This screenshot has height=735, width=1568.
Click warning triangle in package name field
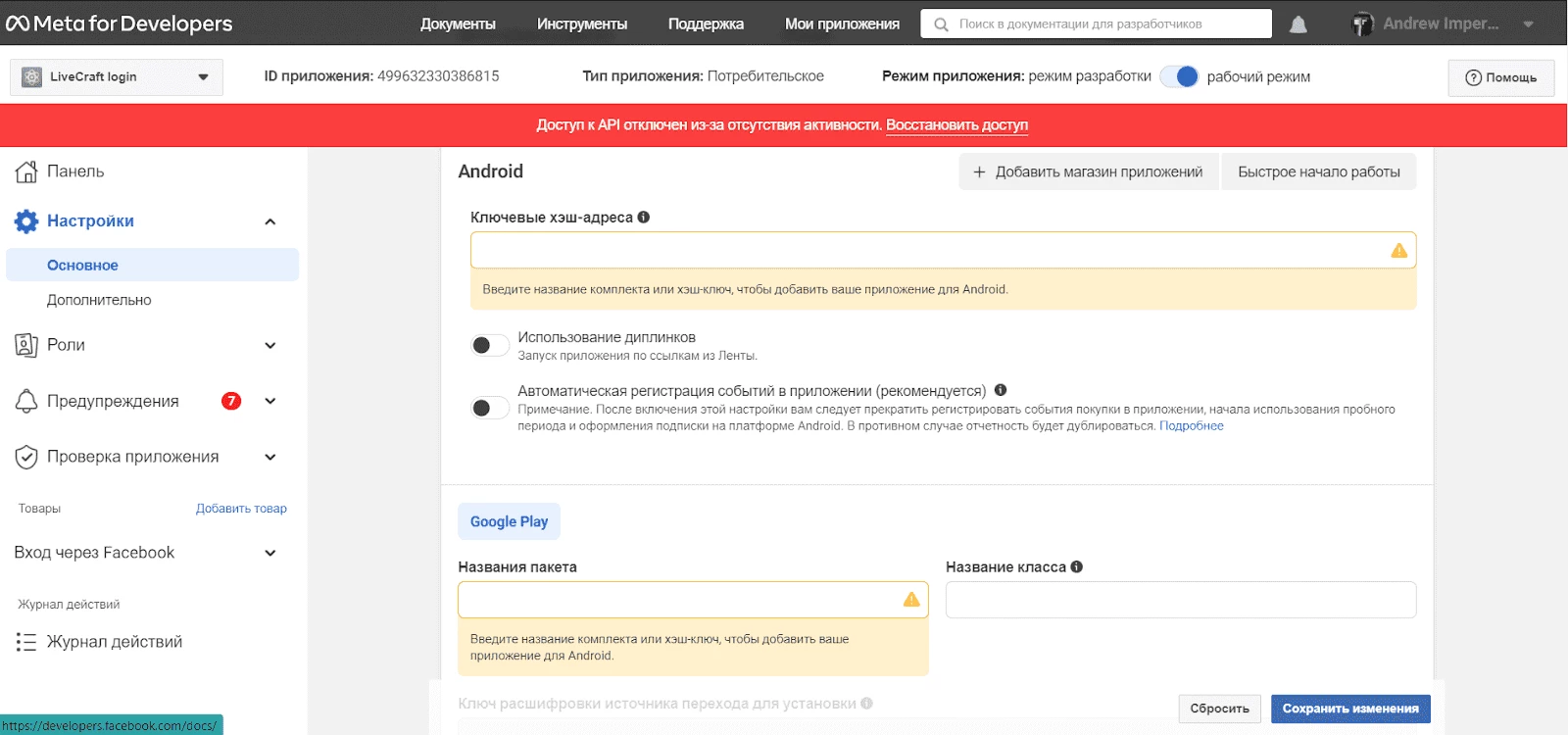(911, 600)
